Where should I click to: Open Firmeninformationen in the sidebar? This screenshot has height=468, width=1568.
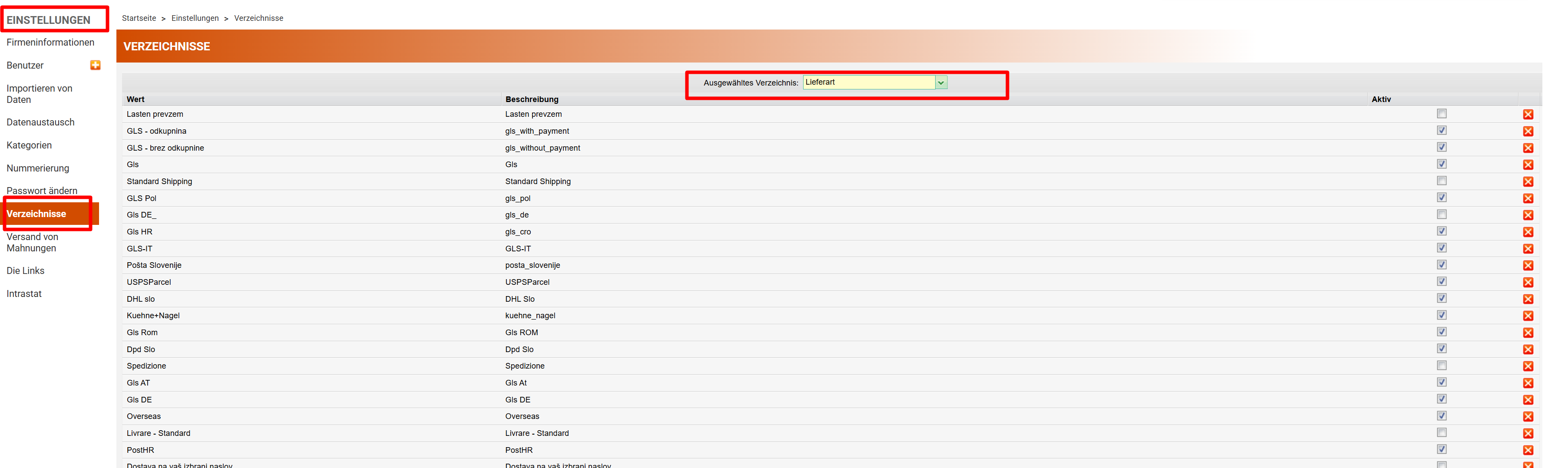(x=50, y=43)
